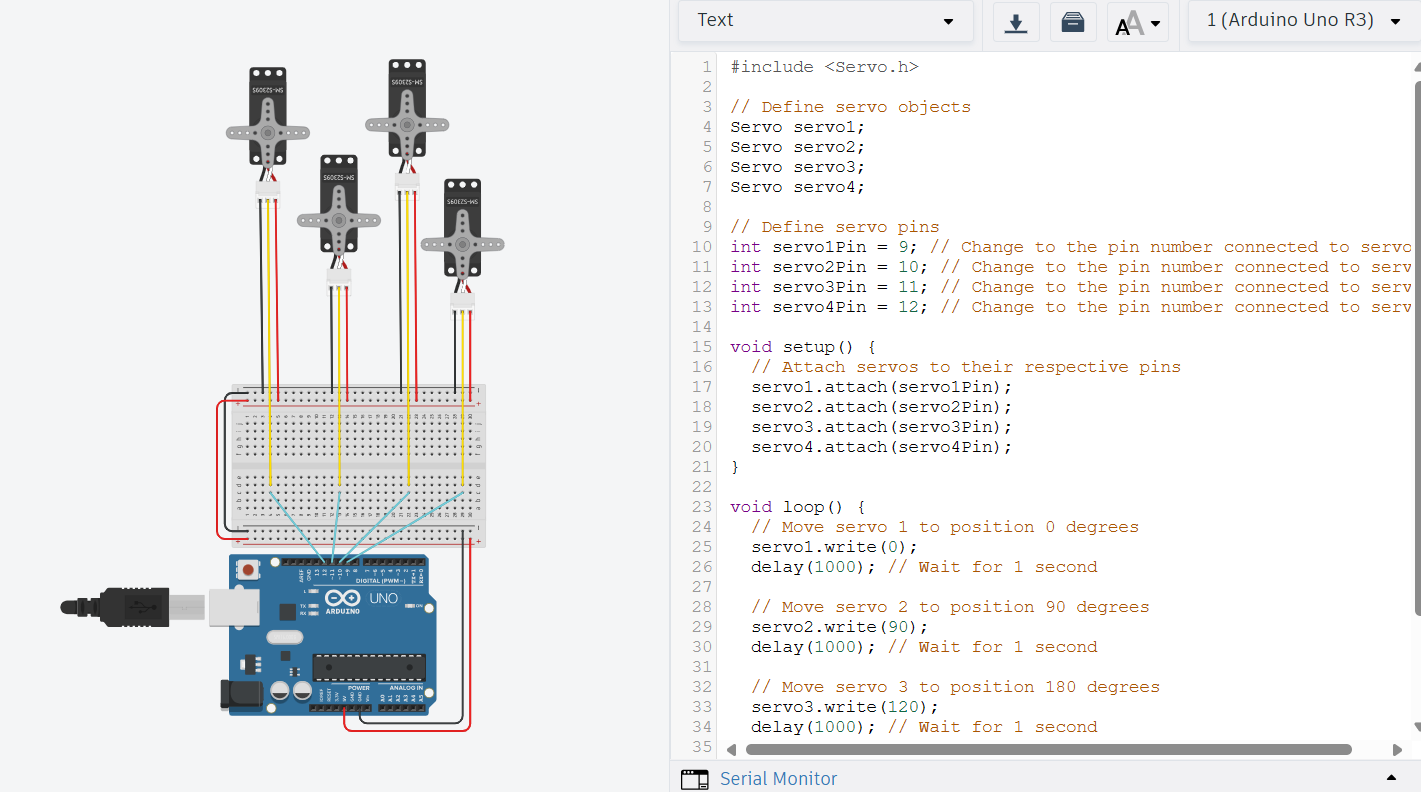Select the Arduino Uno board in circuit
Viewport: 1421px width, 792px height.
click(x=332, y=635)
